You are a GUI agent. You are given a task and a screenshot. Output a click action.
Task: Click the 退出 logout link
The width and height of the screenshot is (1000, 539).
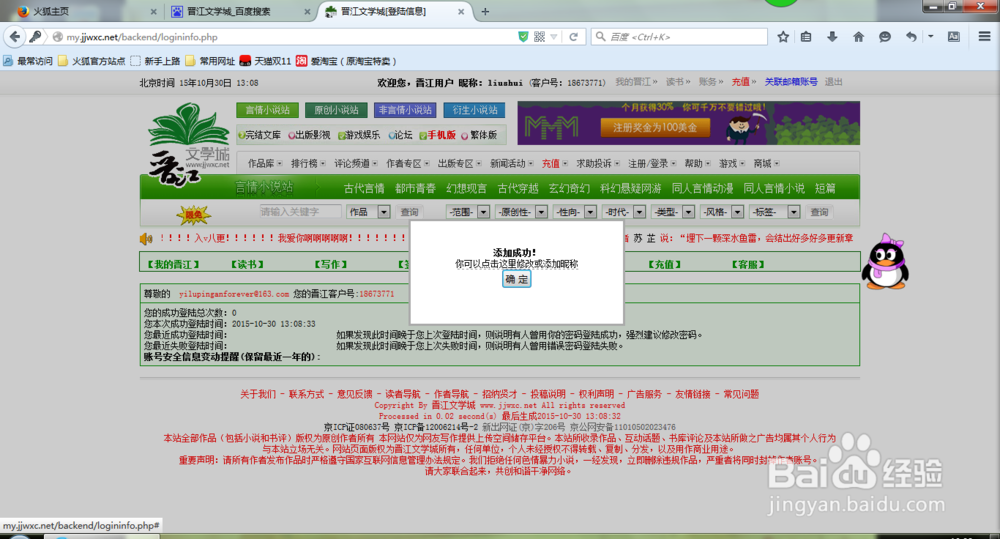(x=834, y=82)
